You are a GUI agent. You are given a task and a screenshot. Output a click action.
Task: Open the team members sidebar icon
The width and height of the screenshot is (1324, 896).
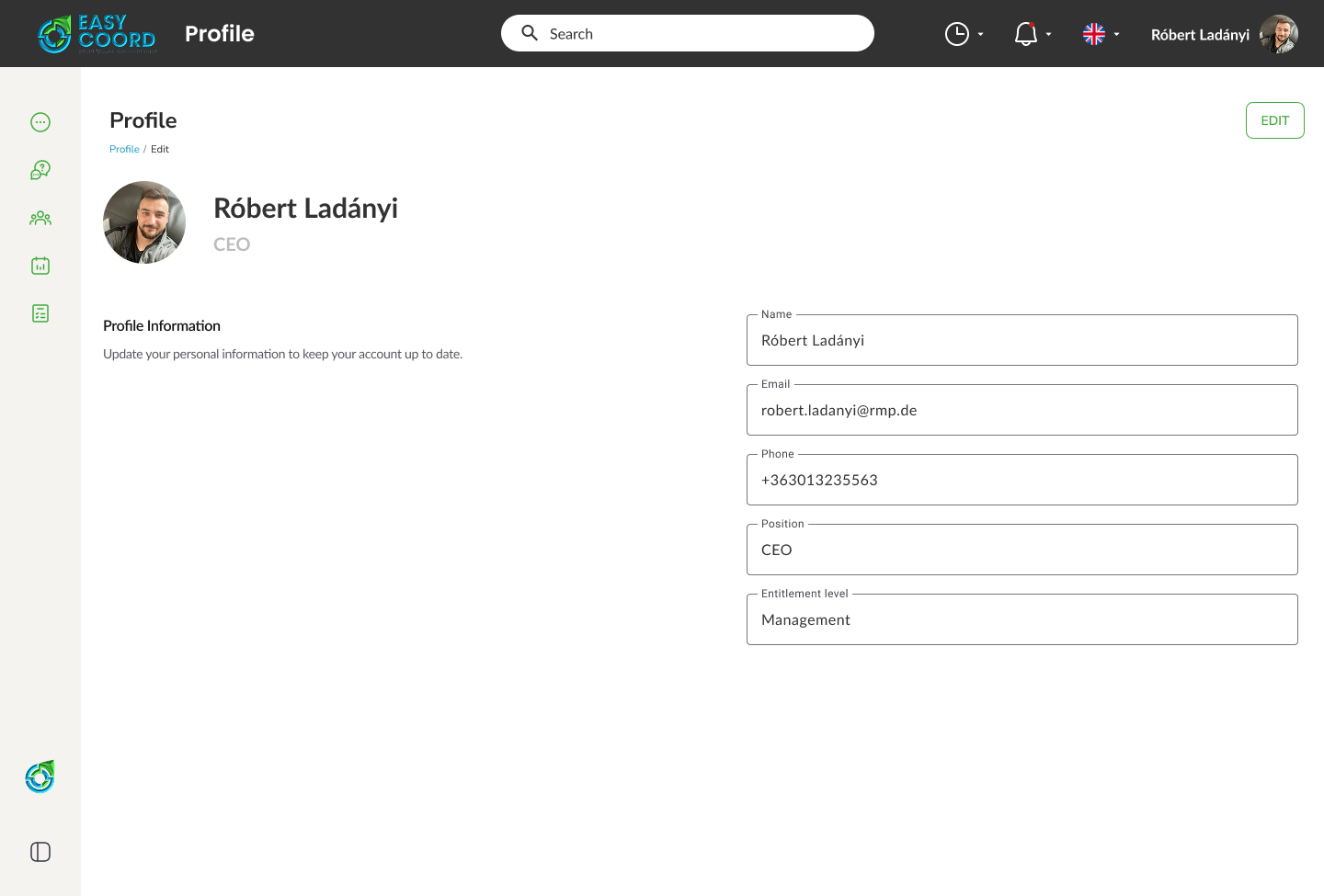[40, 218]
